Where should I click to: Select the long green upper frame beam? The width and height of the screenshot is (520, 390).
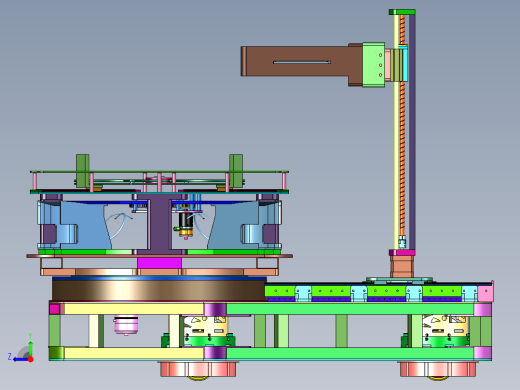(350, 309)
